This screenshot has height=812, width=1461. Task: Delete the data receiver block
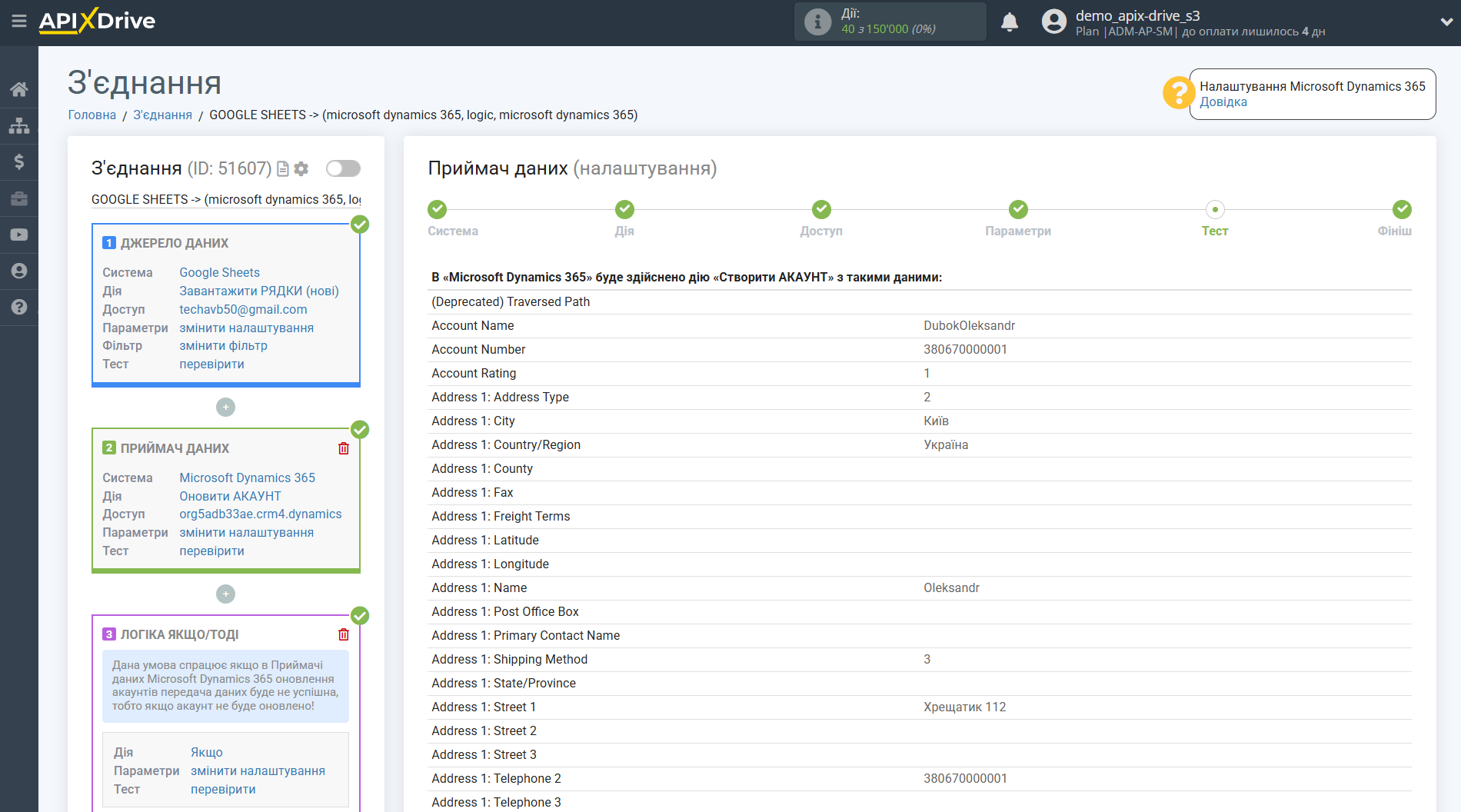pyautogui.click(x=344, y=448)
